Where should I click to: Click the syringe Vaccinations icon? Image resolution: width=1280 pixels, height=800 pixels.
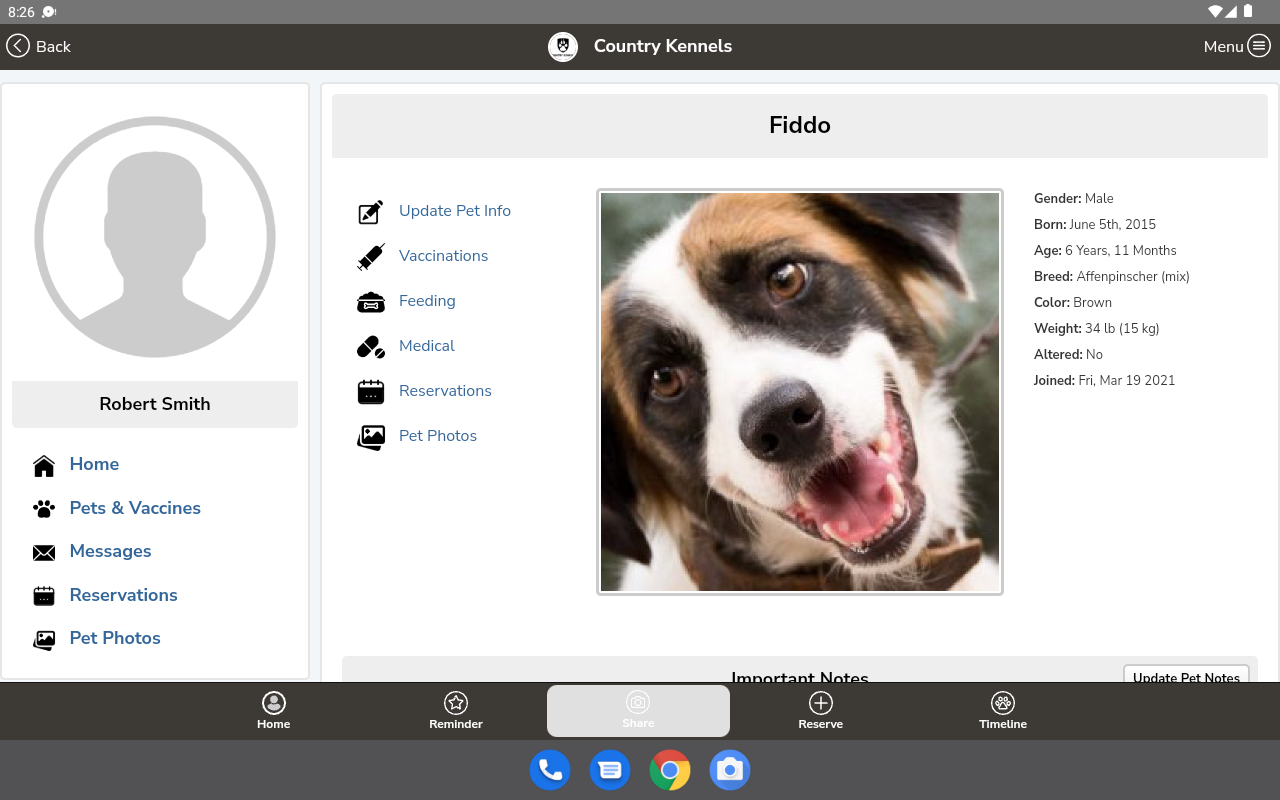[x=371, y=257]
